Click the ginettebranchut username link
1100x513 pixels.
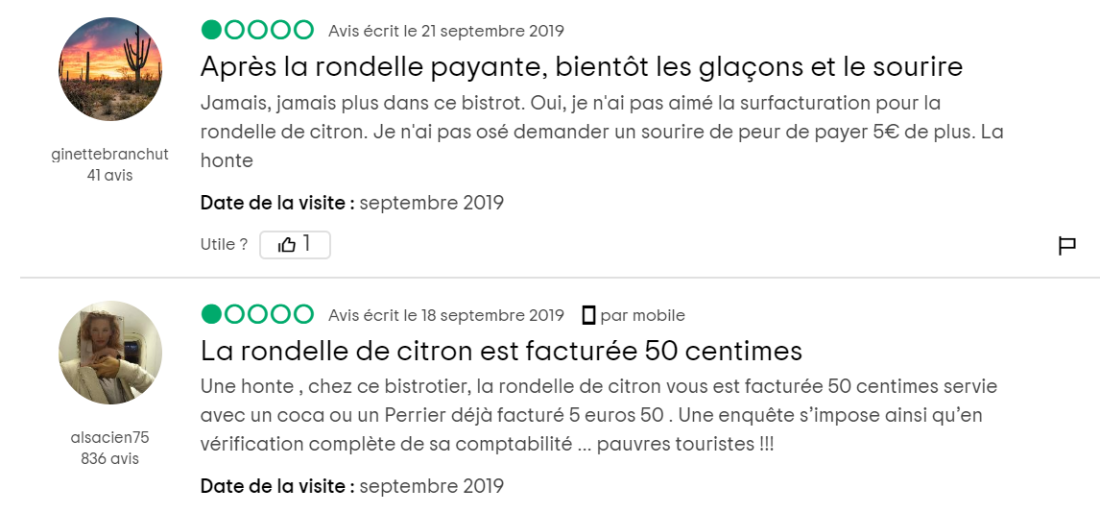tap(110, 155)
